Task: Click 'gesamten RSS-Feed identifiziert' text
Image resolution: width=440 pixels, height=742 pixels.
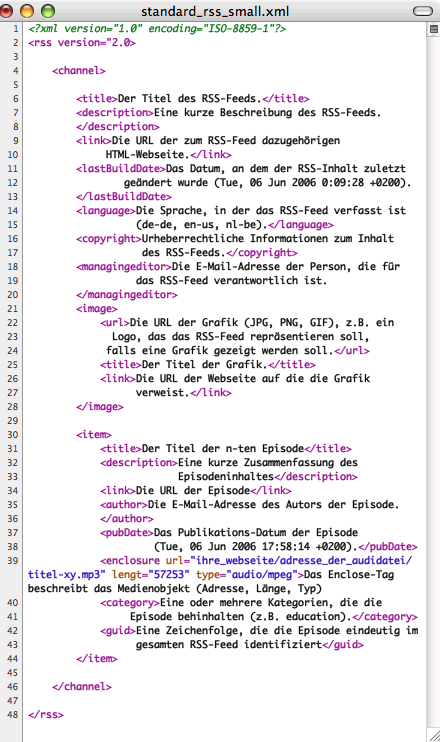Action: (229, 645)
